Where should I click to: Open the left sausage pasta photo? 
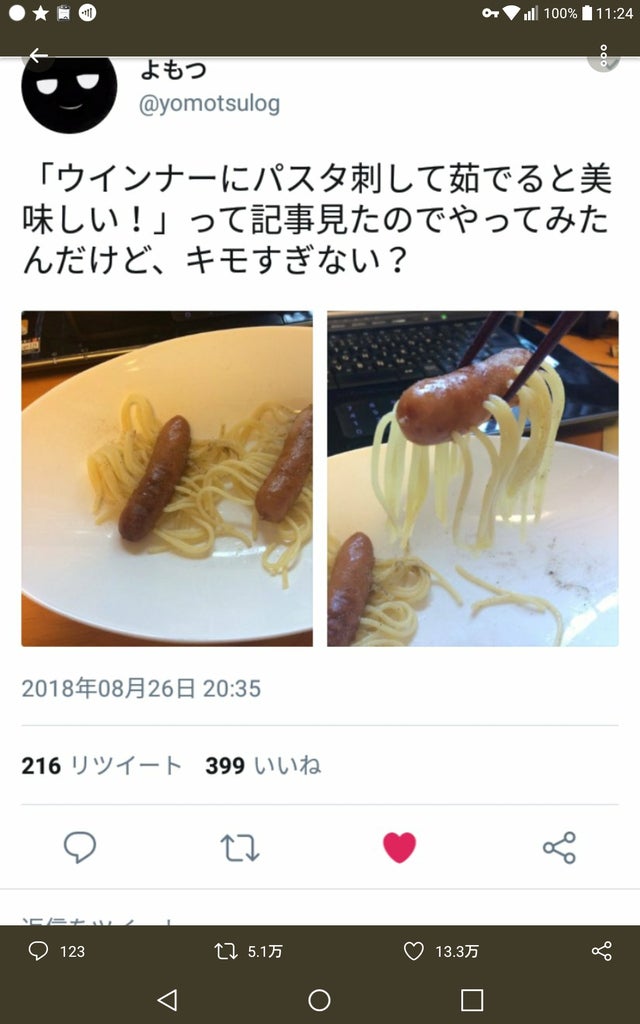[167, 479]
